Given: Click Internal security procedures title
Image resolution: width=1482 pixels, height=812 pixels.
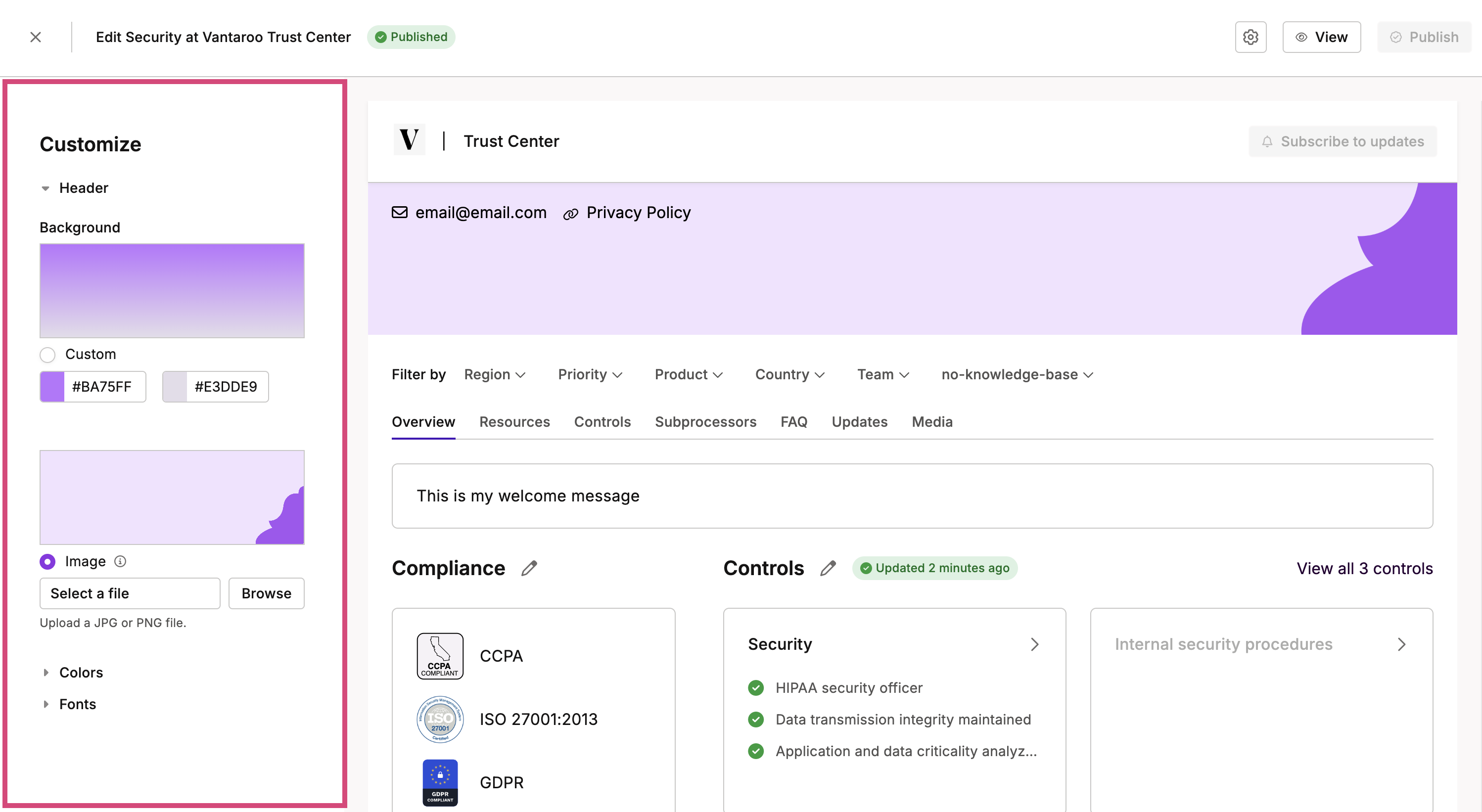Looking at the screenshot, I should (1223, 644).
